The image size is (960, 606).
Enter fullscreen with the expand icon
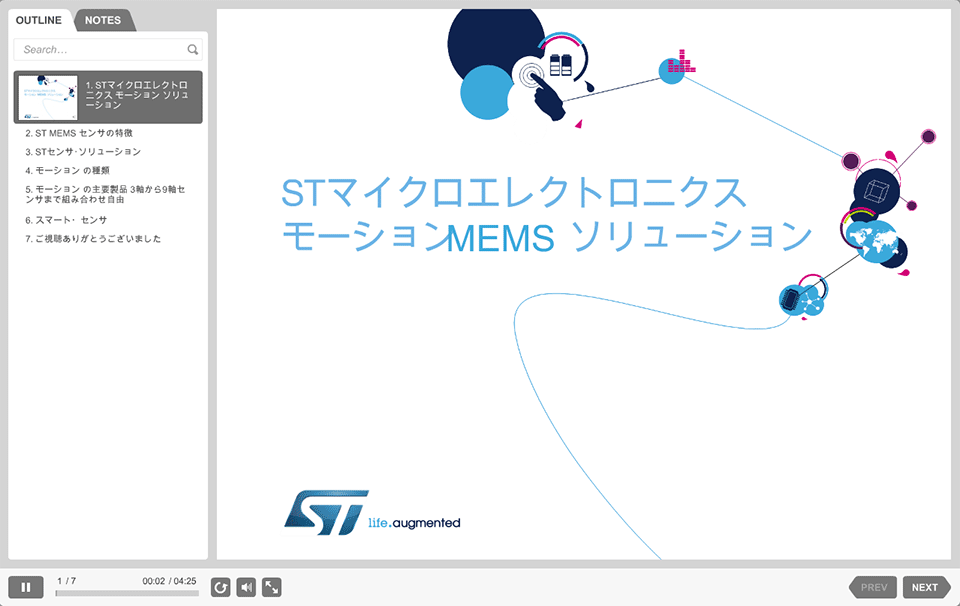coord(272,587)
